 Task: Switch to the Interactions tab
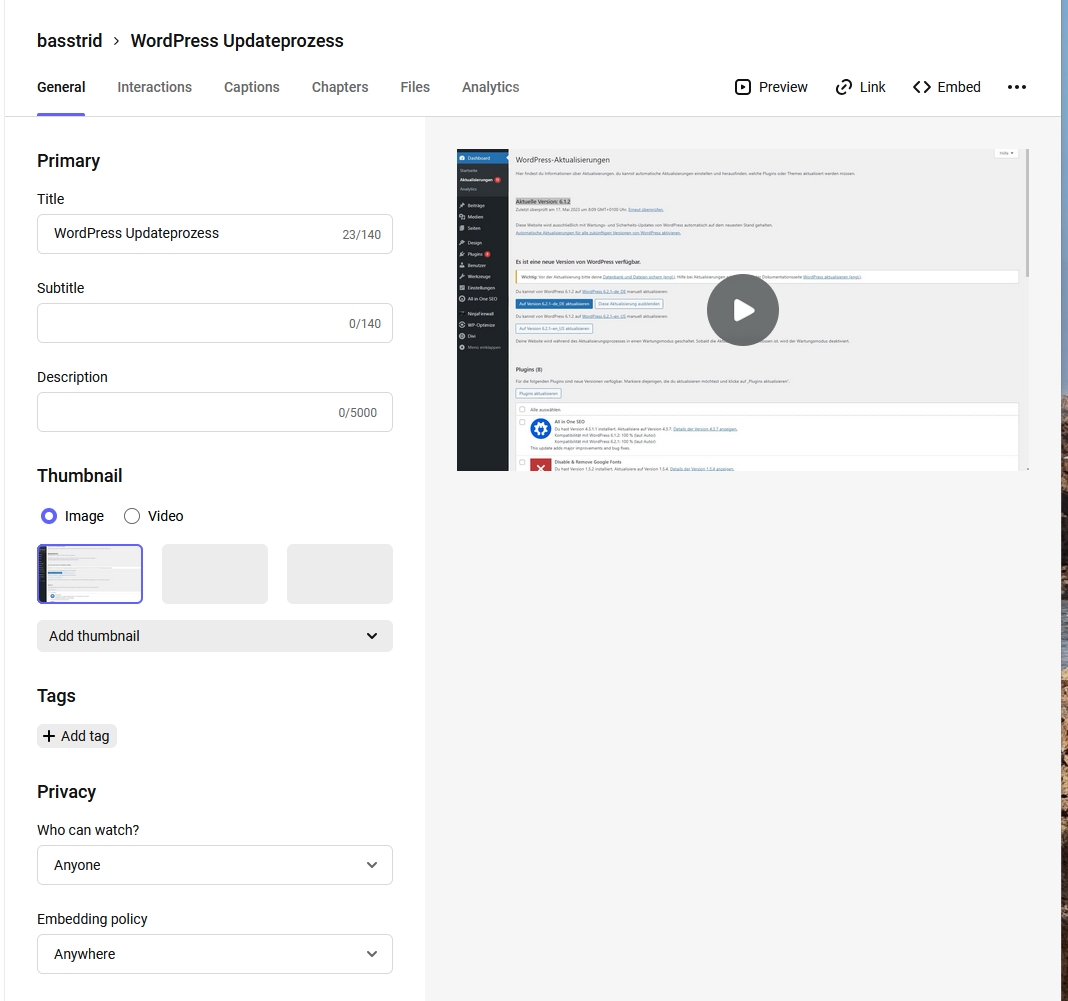click(x=155, y=87)
